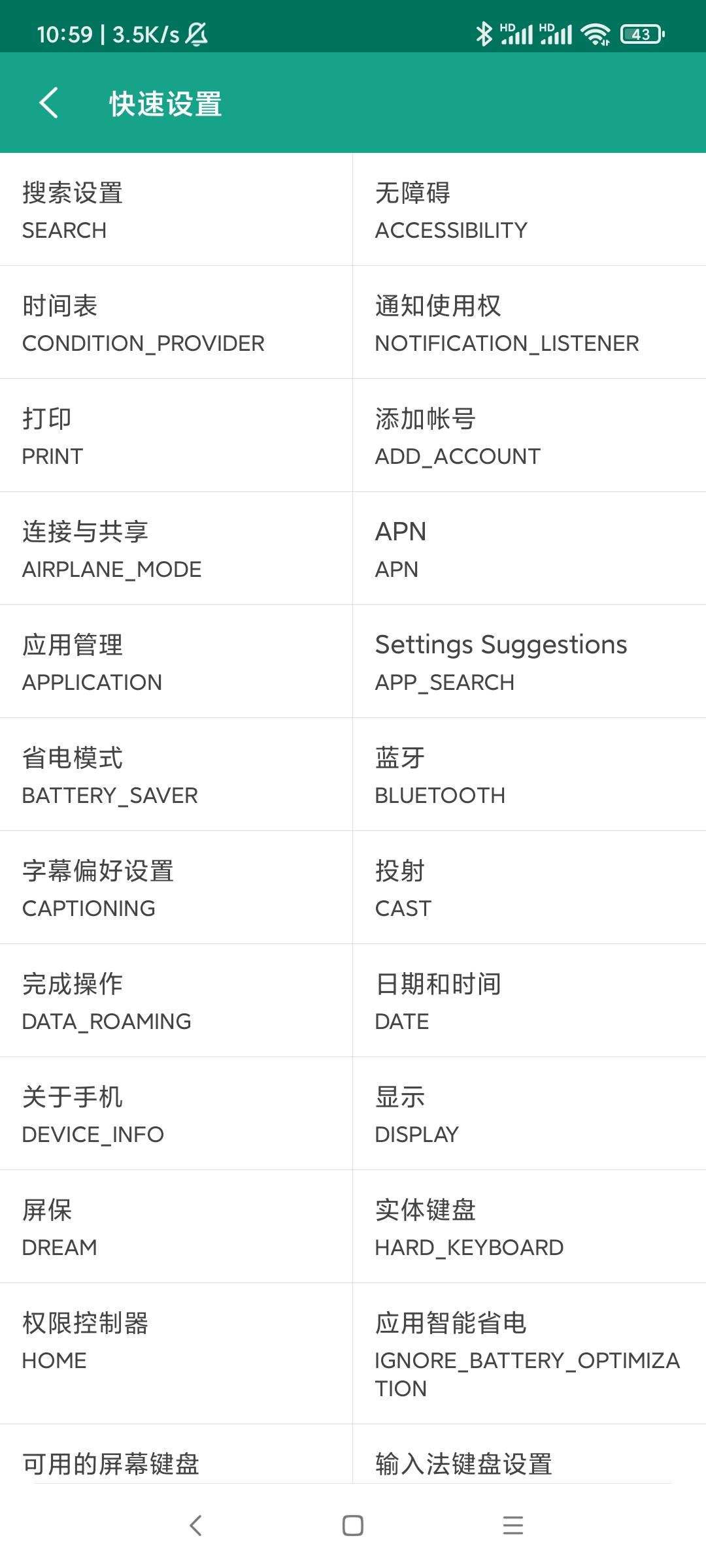
Task: Launch the CAST settings entry
Action: pyautogui.click(x=529, y=888)
